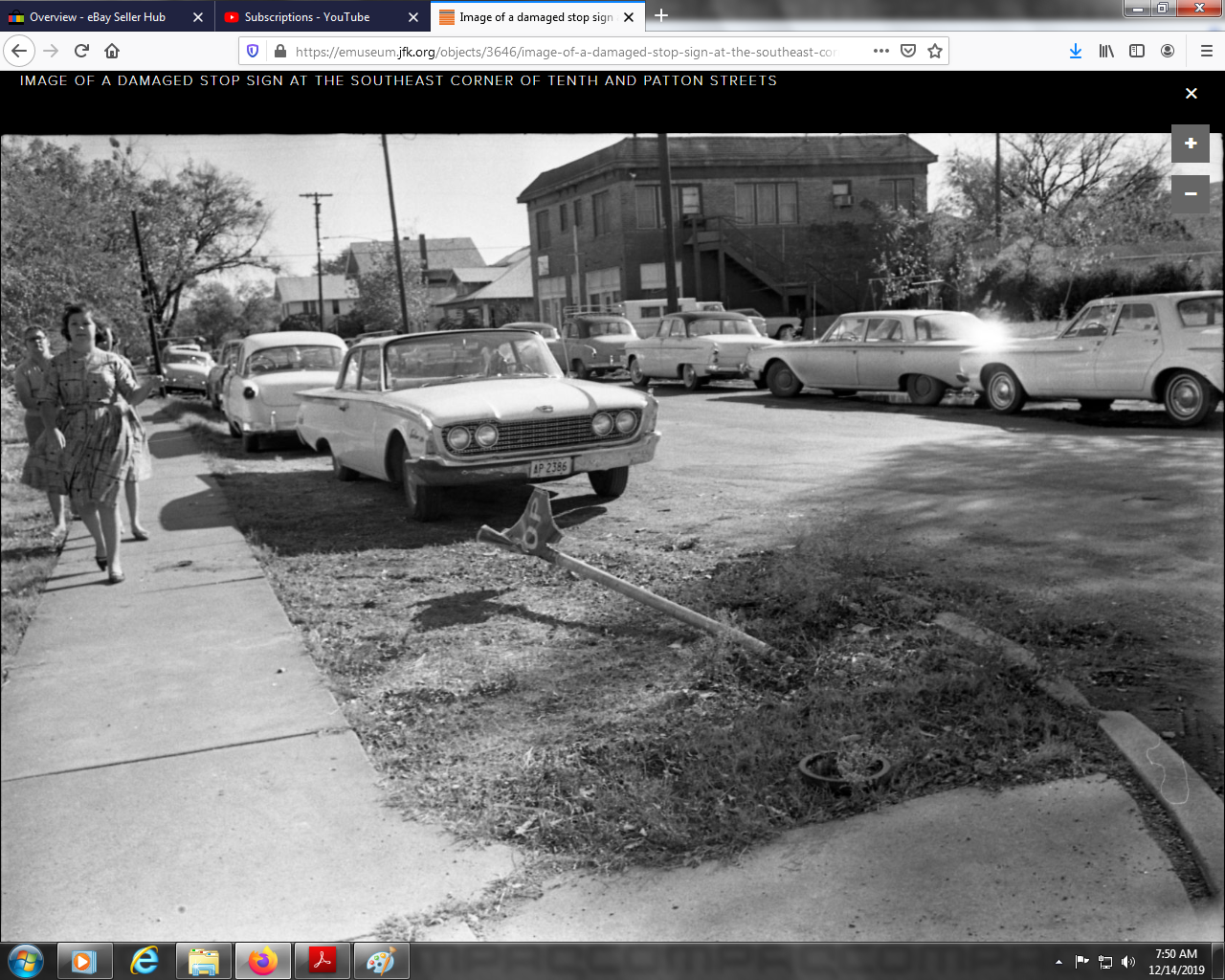Open Firefox account menu
Viewport: 1225px width, 980px height.
pos(1168,51)
